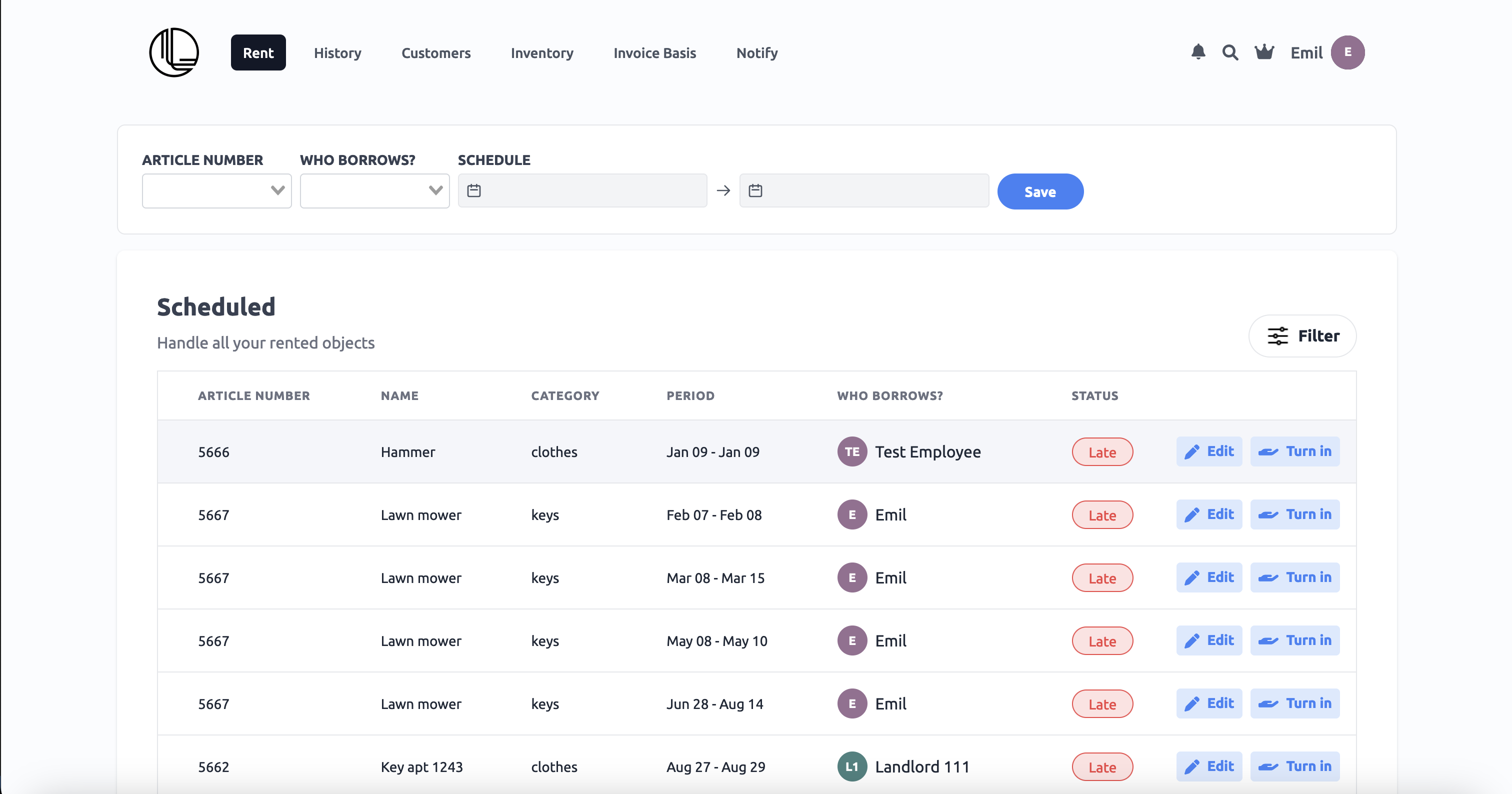The height and width of the screenshot is (794, 1512).
Task: Click Late badge for Key apt 1243
Action: tap(1102, 767)
